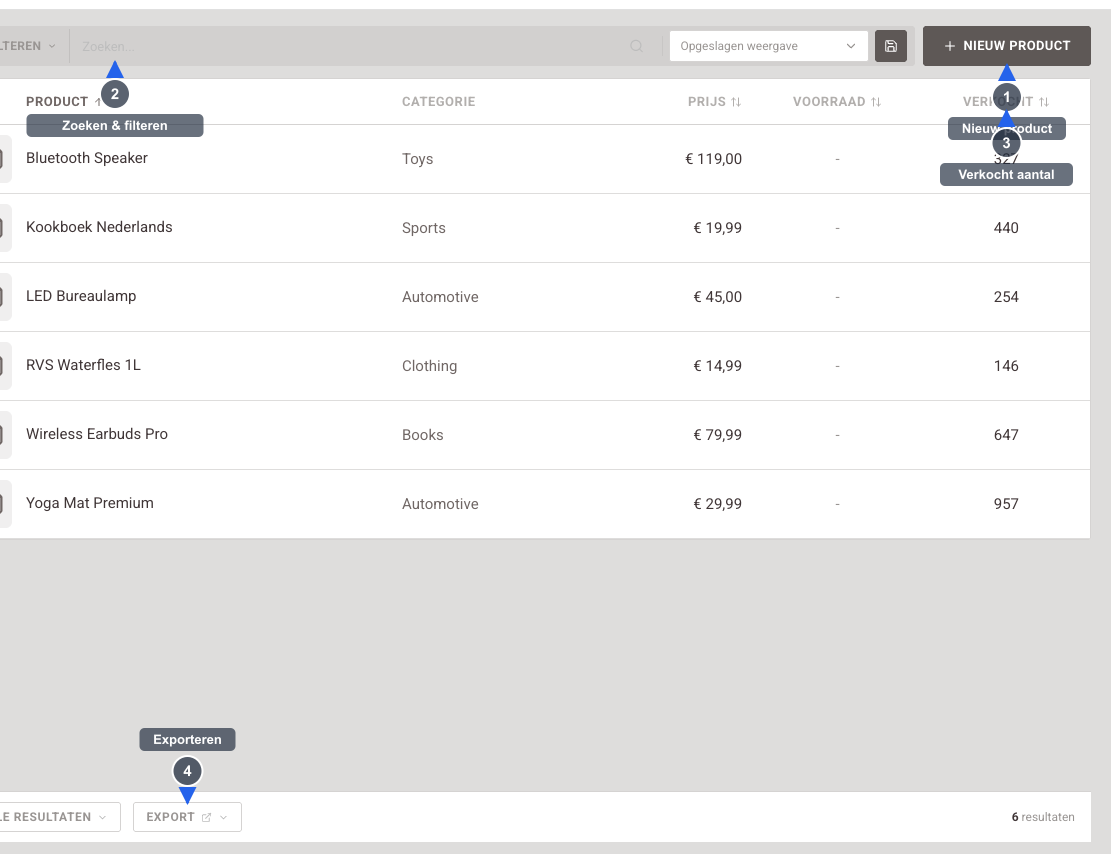Click the € 45,00 price cell
The height and width of the screenshot is (854, 1111).
pos(718,297)
